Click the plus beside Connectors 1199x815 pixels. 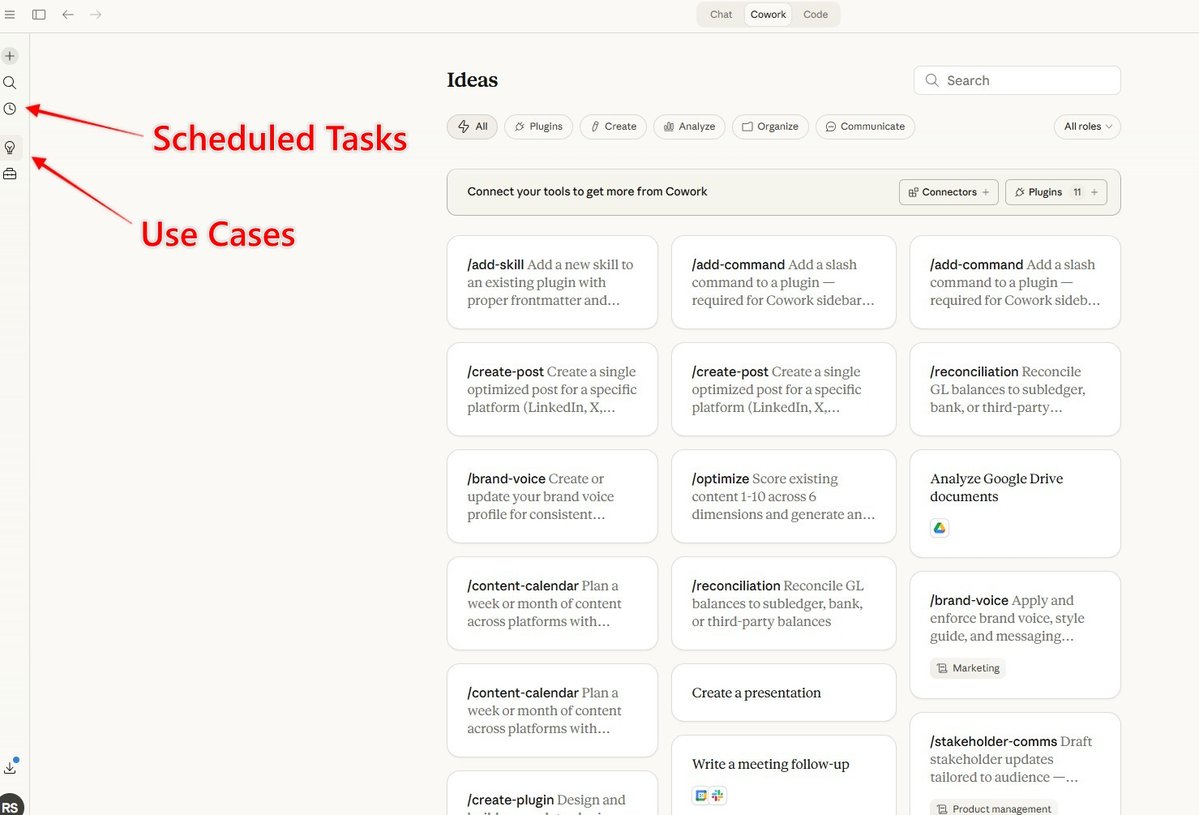click(986, 192)
